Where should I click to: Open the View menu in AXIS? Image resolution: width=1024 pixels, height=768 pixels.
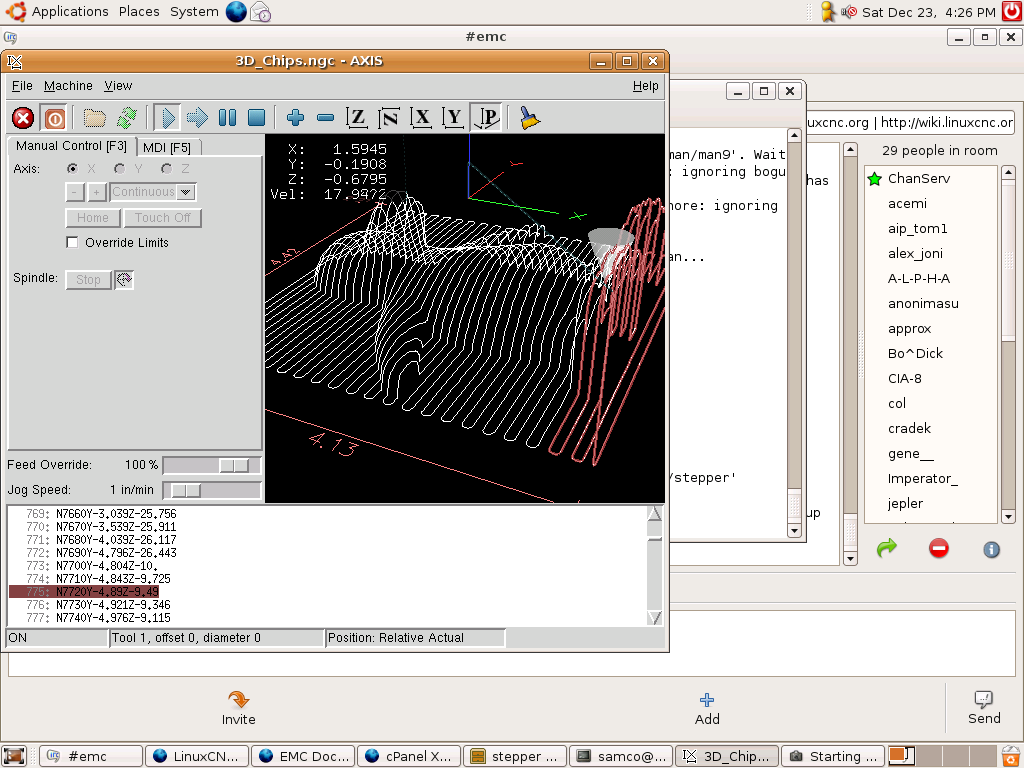tap(118, 86)
